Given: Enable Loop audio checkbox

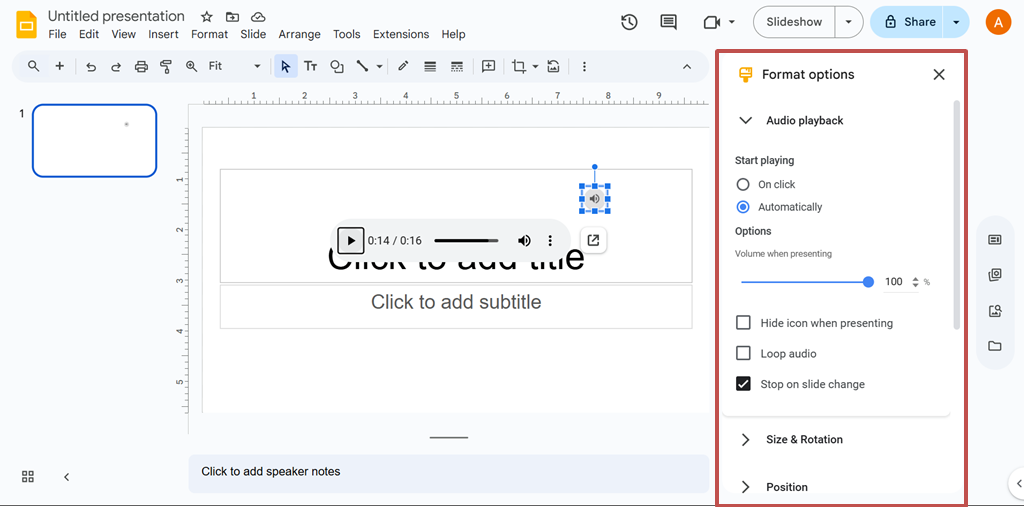Looking at the screenshot, I should pos(743,353).
